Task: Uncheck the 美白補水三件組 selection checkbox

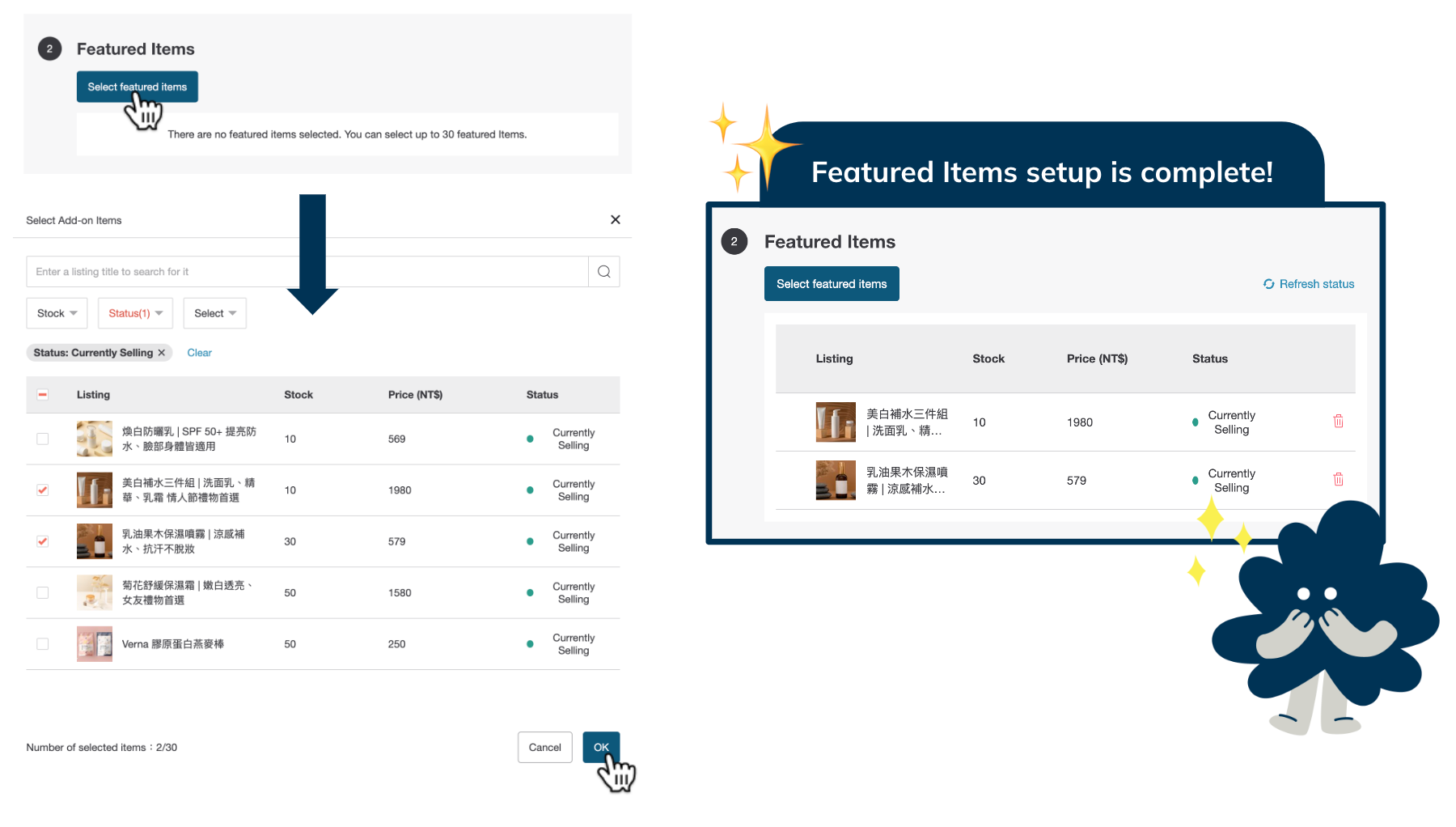Action: tap(42, 490)
